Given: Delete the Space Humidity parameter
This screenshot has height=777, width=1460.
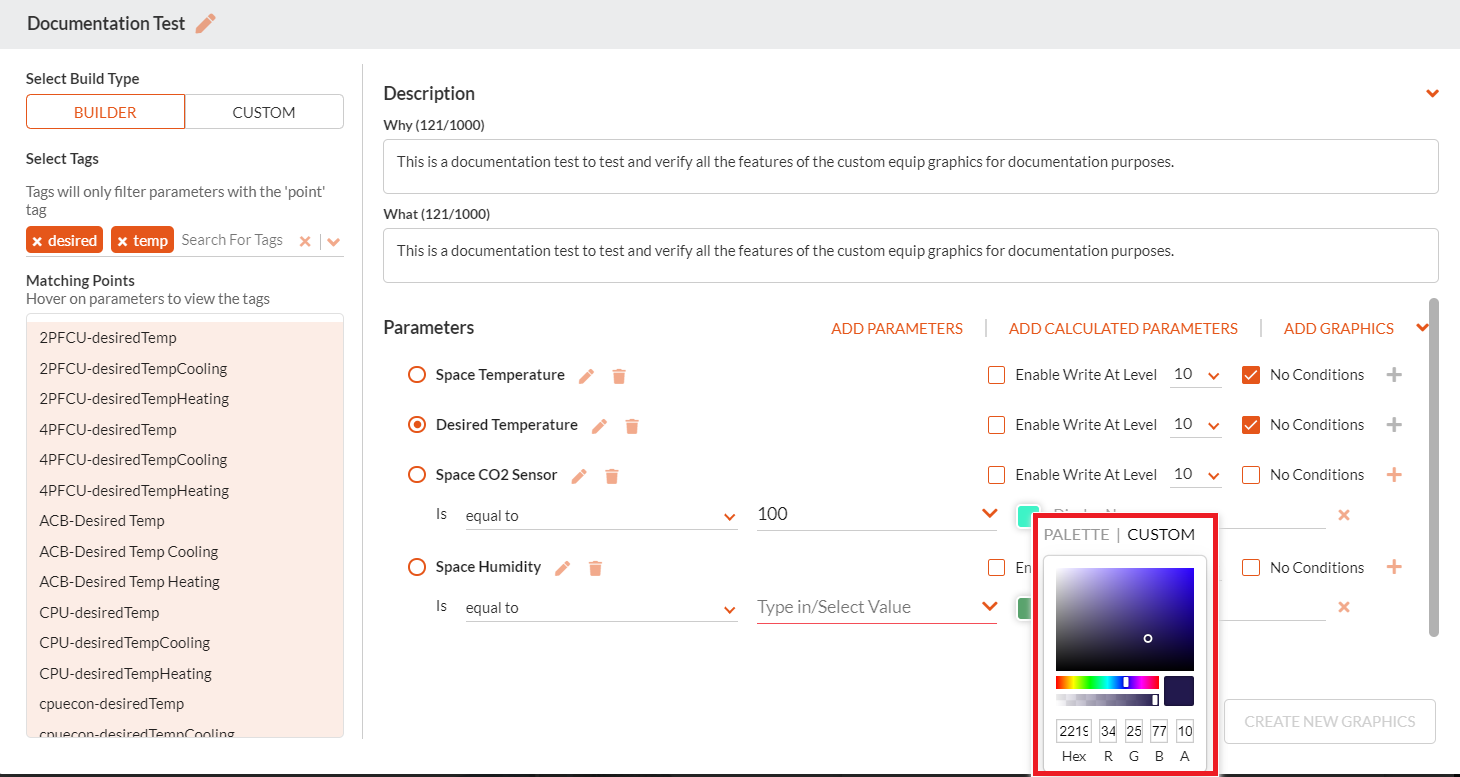Looking at the screenshot, I should coord(595,568).
